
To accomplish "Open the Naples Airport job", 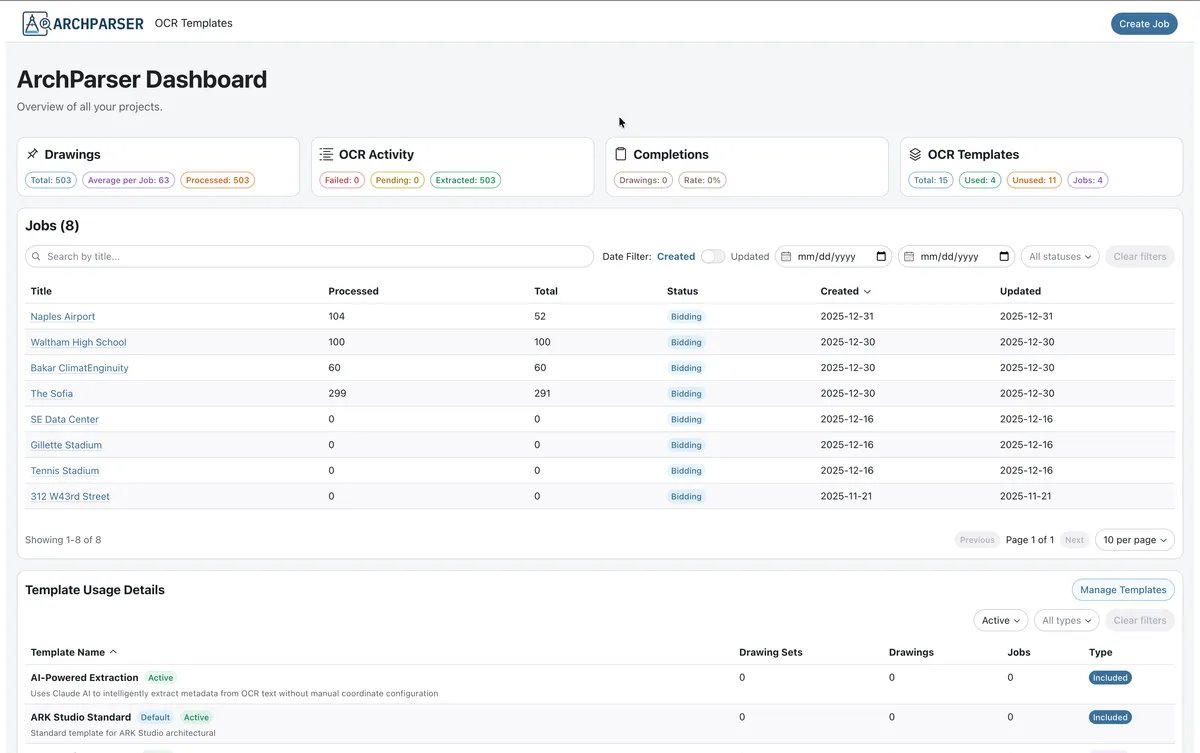I will tap(62, 316).
